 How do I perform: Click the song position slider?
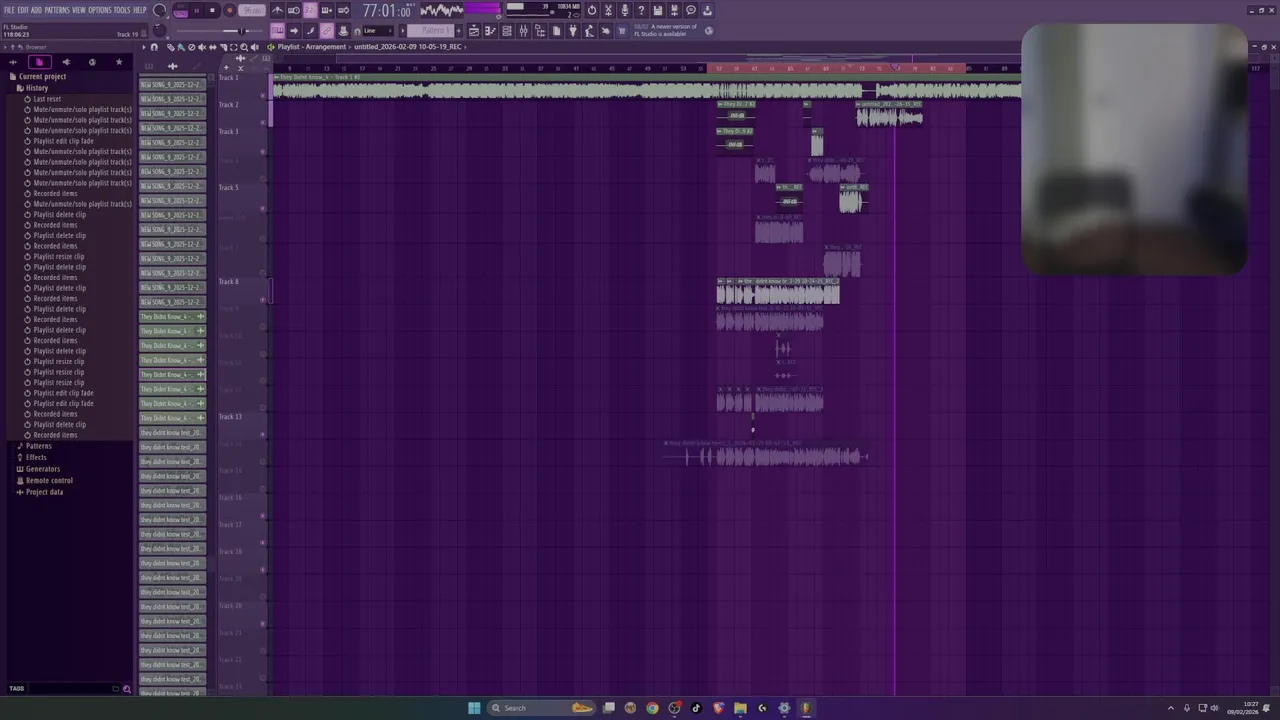[221, 31]
